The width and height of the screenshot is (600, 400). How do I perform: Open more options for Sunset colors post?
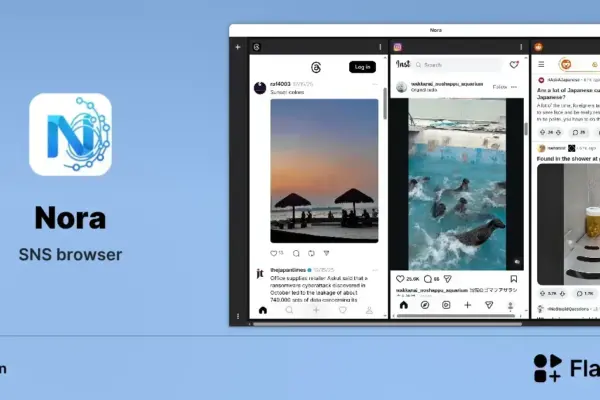click(375, 84)
